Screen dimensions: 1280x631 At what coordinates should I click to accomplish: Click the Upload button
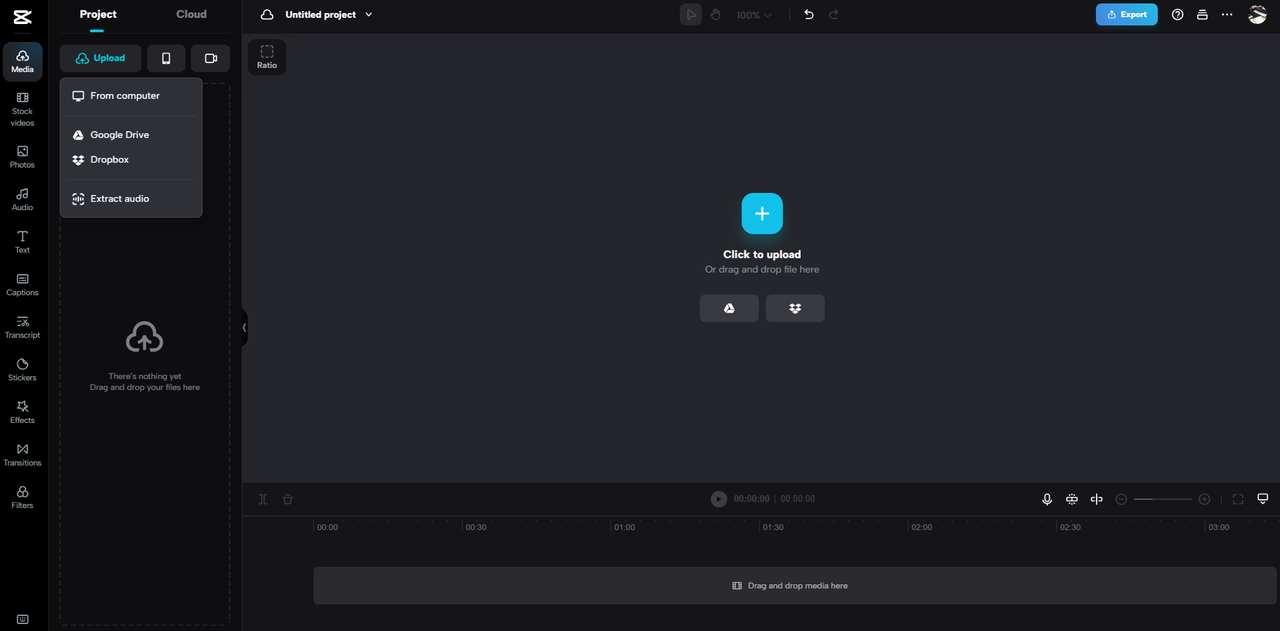click(100, 58)
